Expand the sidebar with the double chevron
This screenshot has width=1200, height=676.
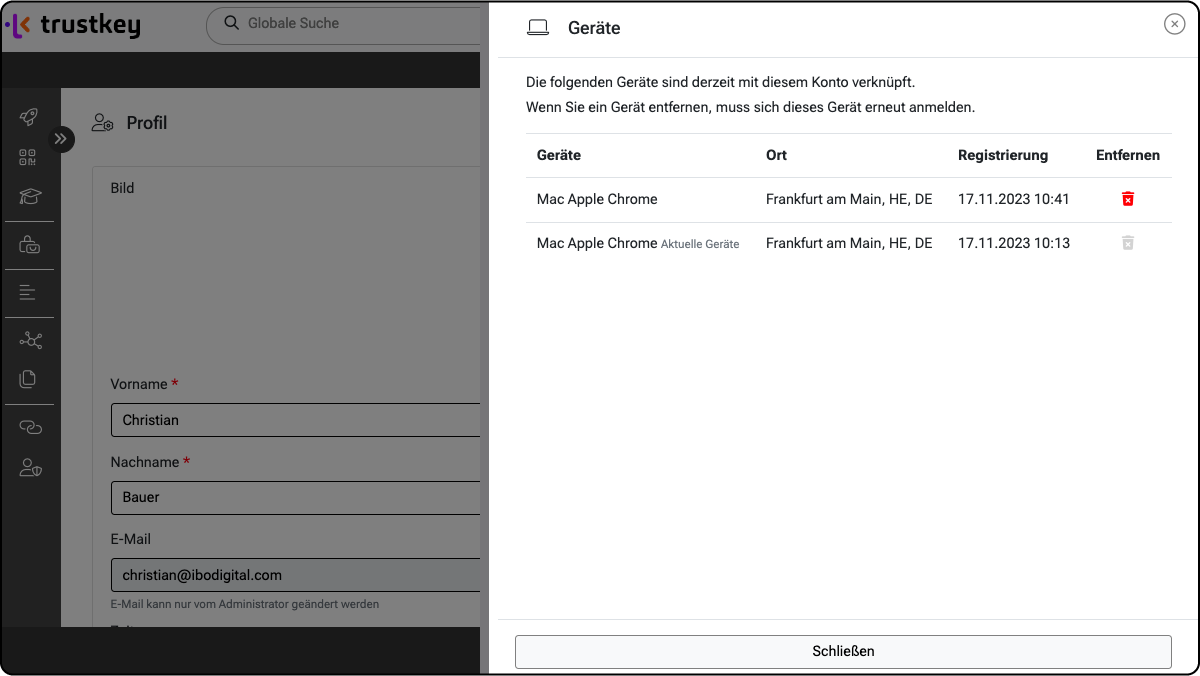click(61, 139)
